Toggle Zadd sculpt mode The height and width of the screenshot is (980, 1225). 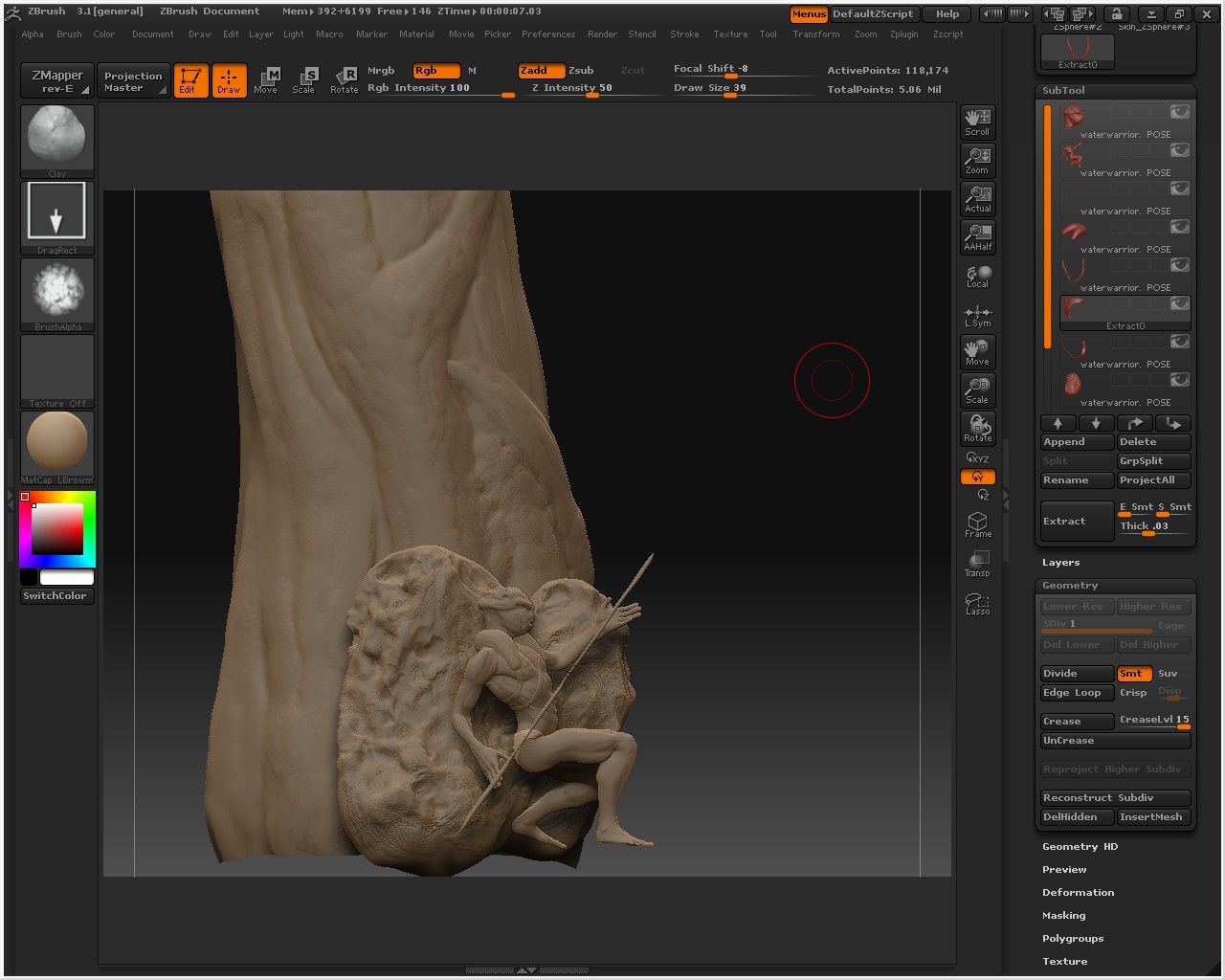pos(541,71)
